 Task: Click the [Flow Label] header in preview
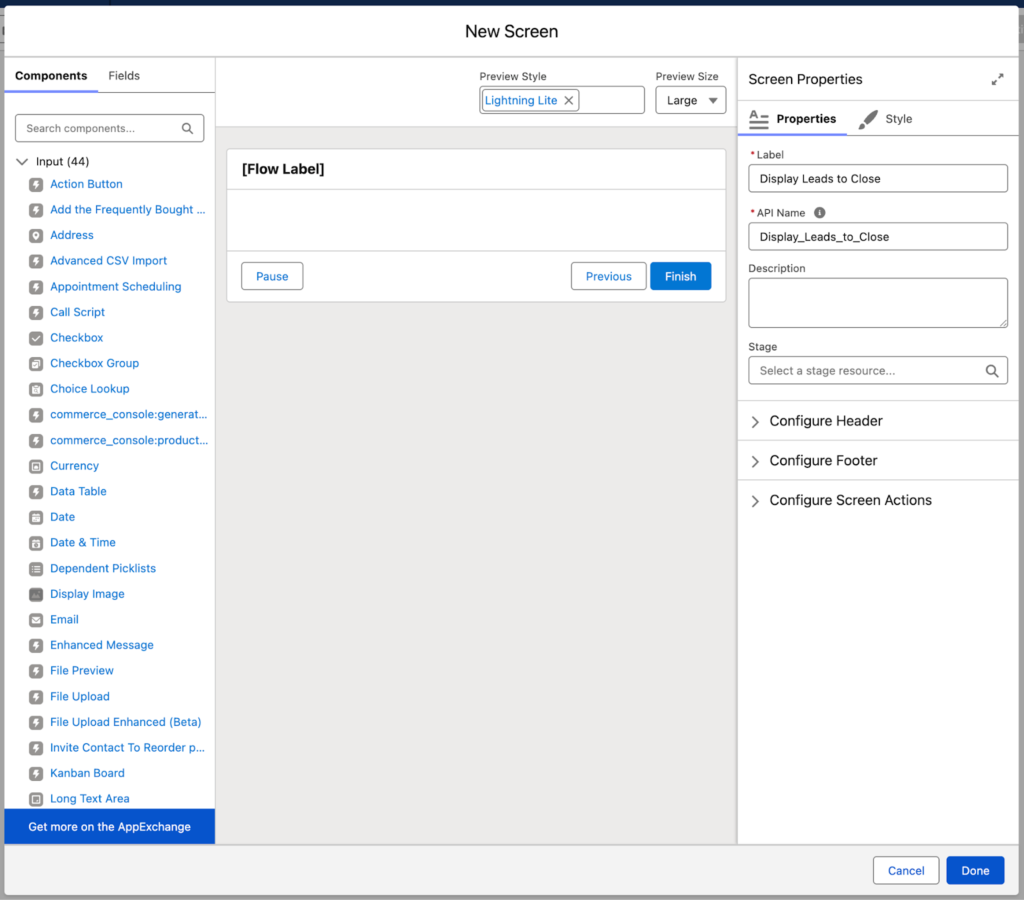pos(283,169)
